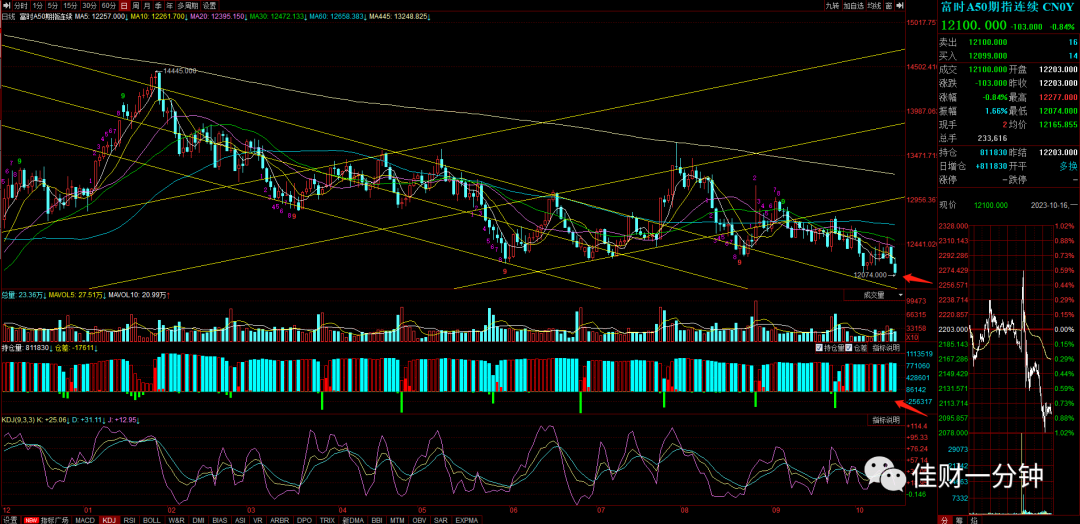Click the MA5: 12257.000 label

click(x=102, y=16)
